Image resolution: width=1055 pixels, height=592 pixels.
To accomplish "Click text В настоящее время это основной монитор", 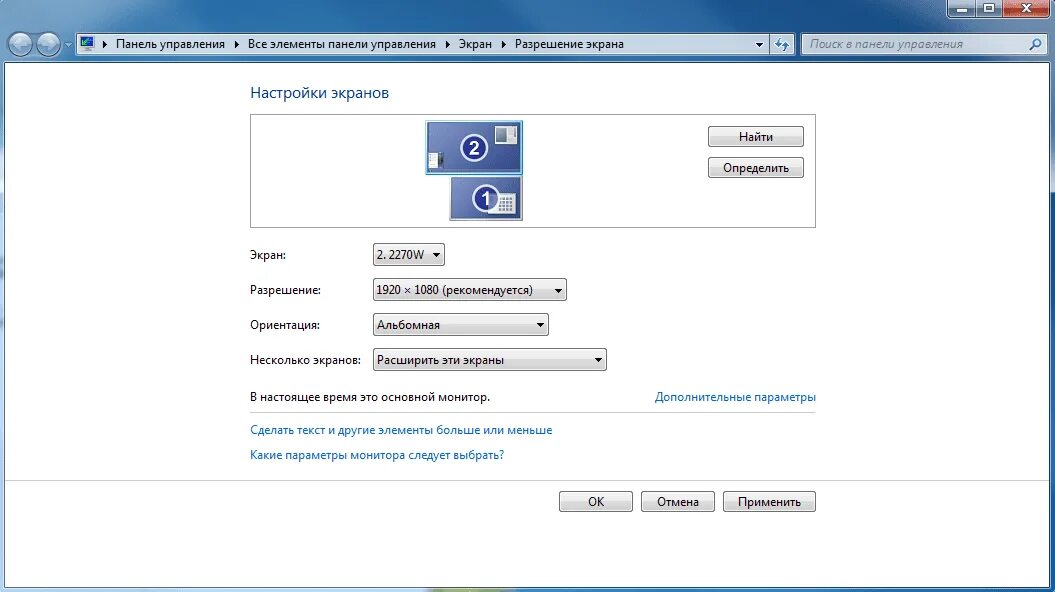I will 370,397.
